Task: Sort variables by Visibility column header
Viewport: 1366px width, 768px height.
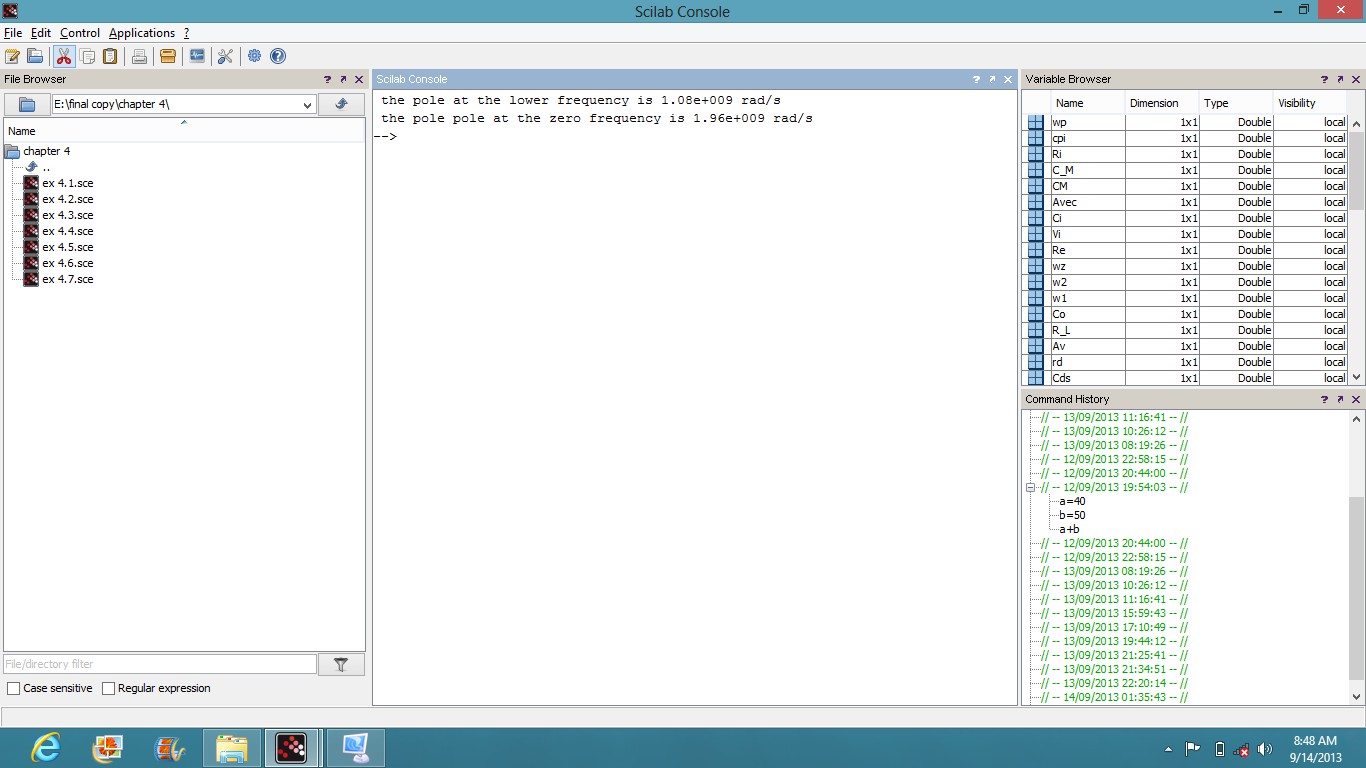Action: (x=1310, y=103)
